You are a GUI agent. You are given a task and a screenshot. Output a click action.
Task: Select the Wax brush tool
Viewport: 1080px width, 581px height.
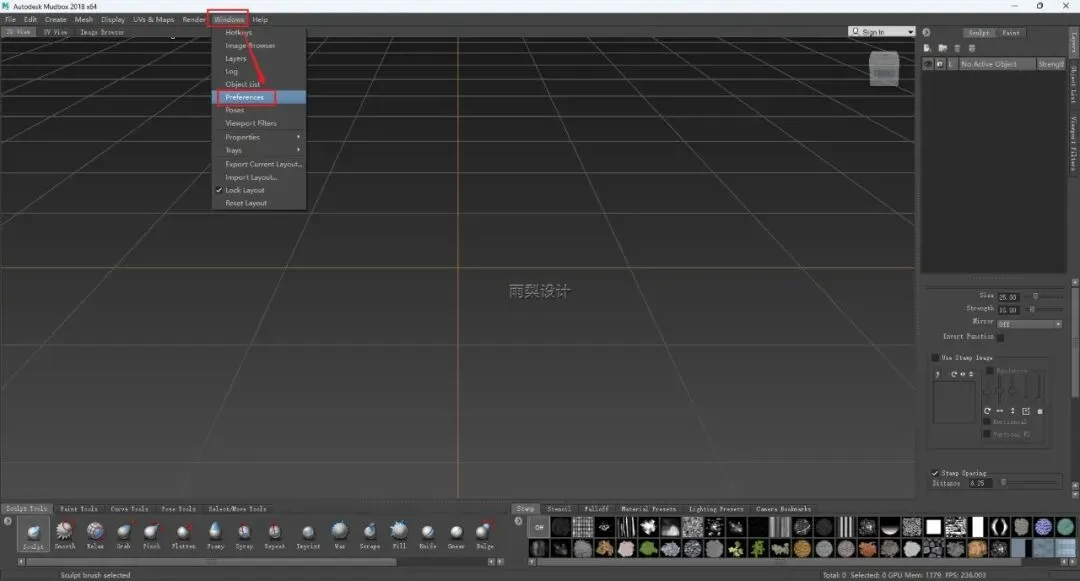click(x=340, y=534)
